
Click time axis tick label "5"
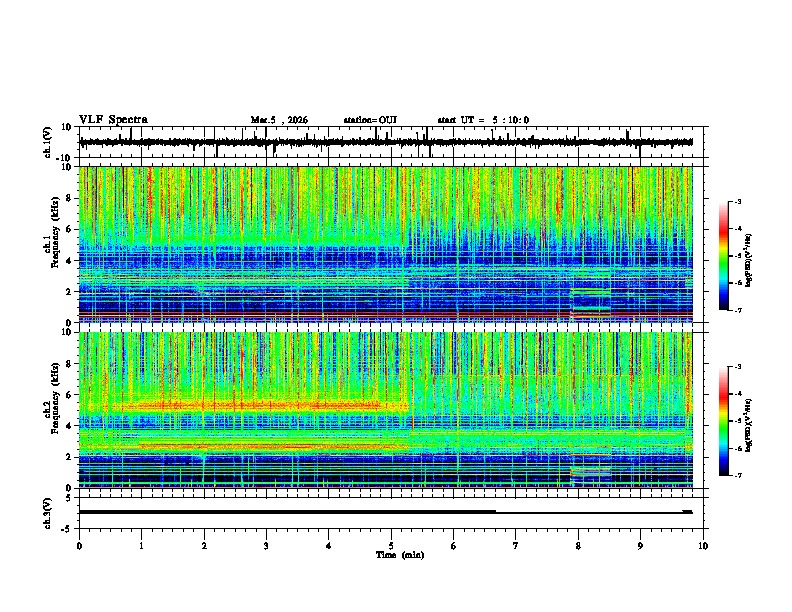point(391,546)
